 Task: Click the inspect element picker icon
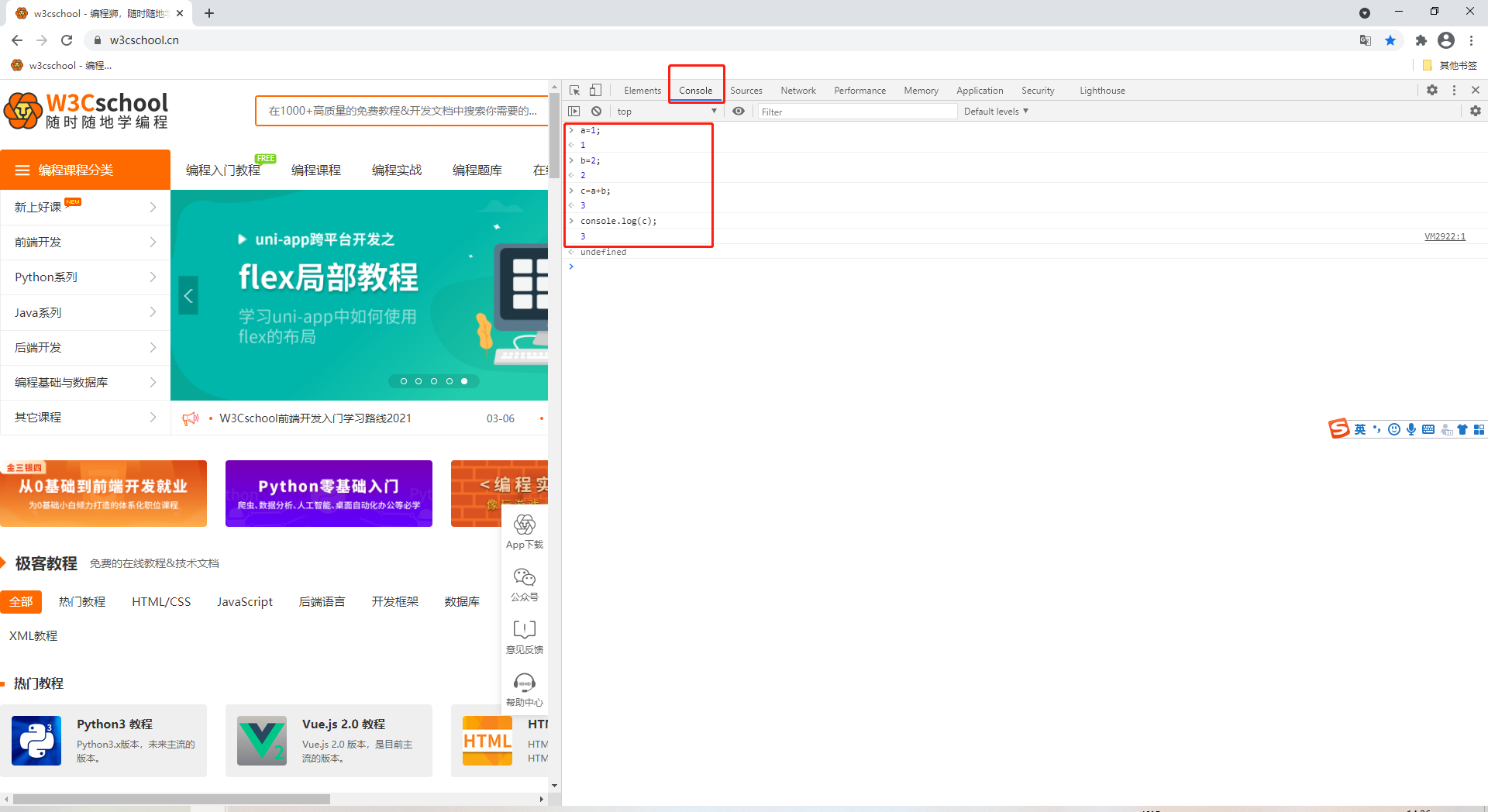pos(574,91)
